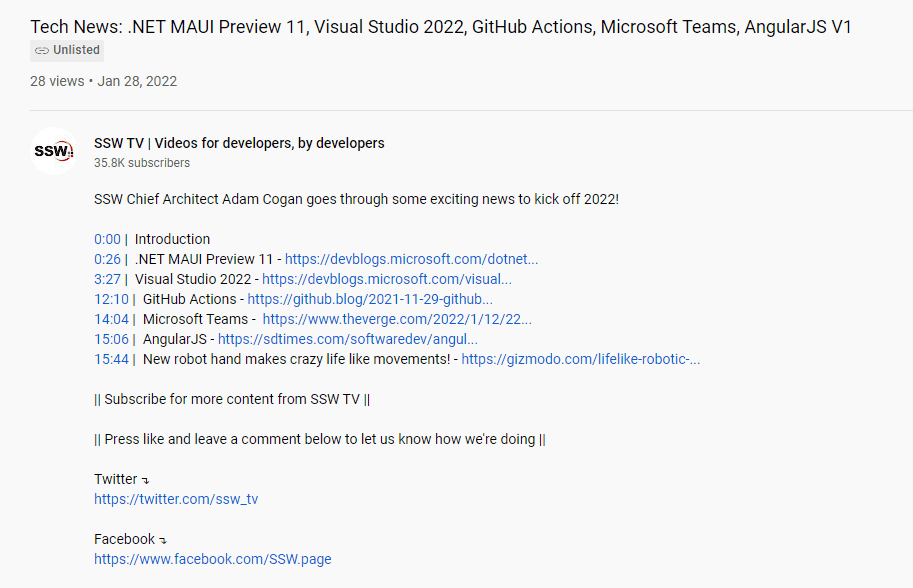The width and height of the screenshot is (913, 588).
Task: Open the devblogs.microsoft.com/visual link
Action: pyautogui.click(x=387, y=279)
